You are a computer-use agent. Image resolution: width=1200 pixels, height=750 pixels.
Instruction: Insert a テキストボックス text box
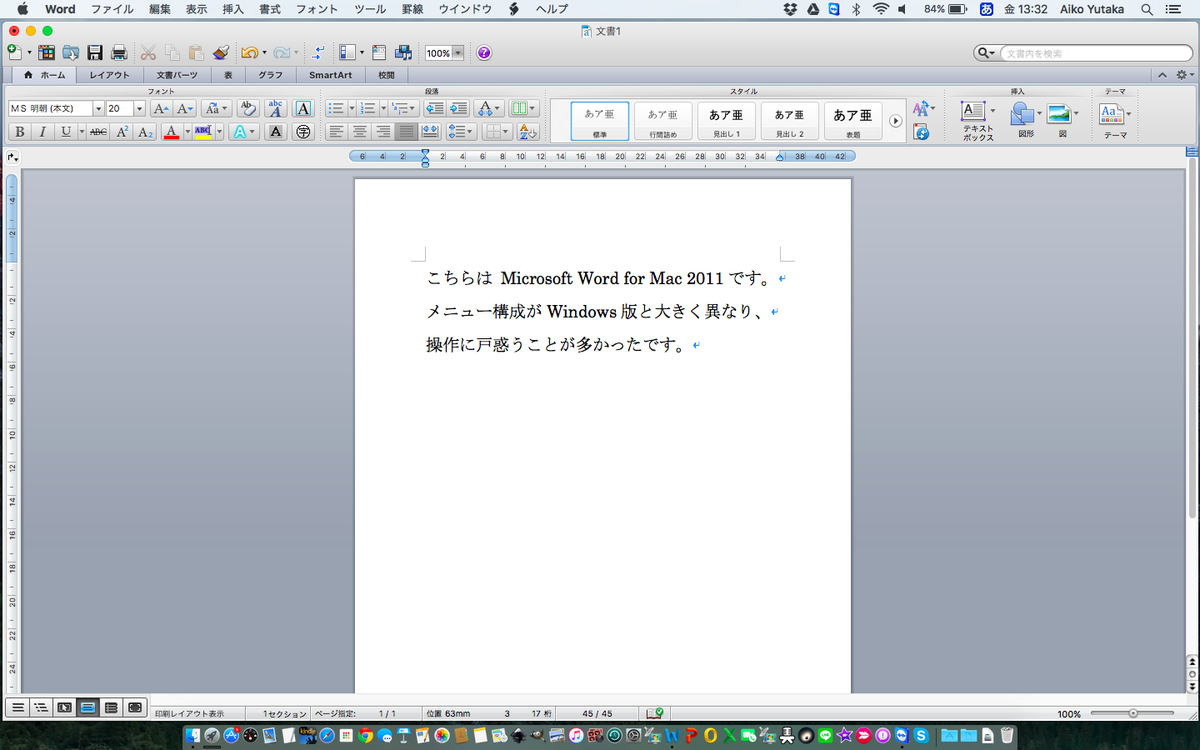978,120
